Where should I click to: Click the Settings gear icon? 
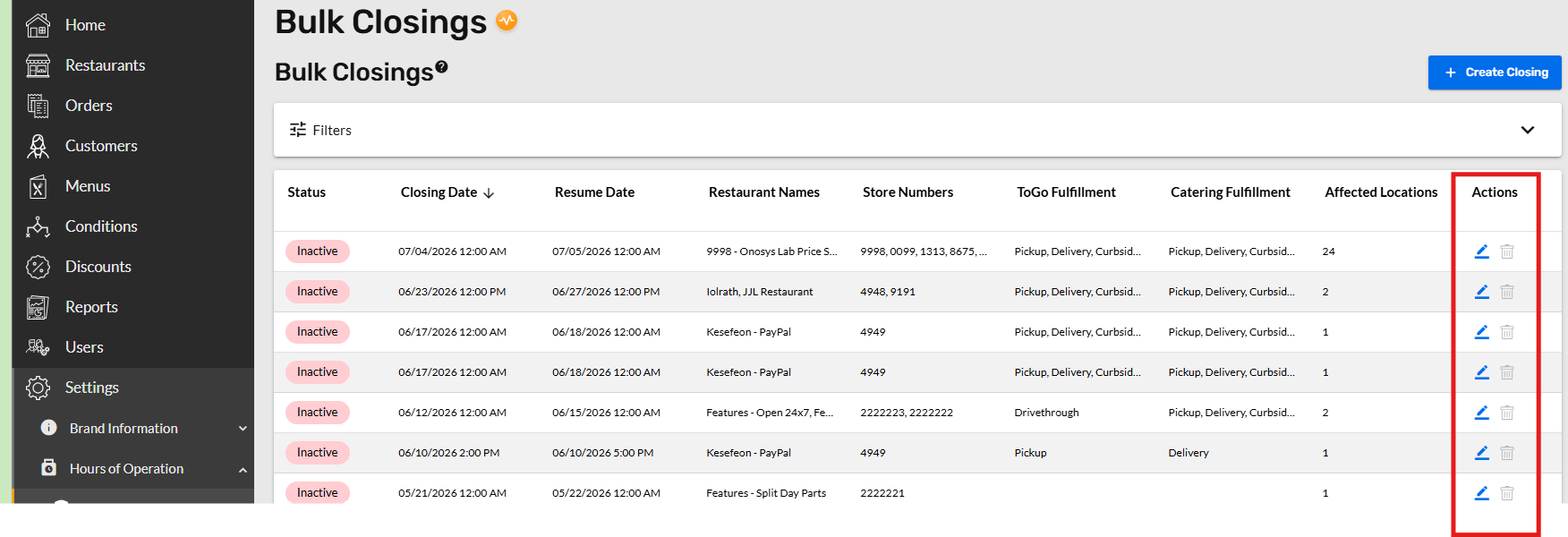click(38, 388)
